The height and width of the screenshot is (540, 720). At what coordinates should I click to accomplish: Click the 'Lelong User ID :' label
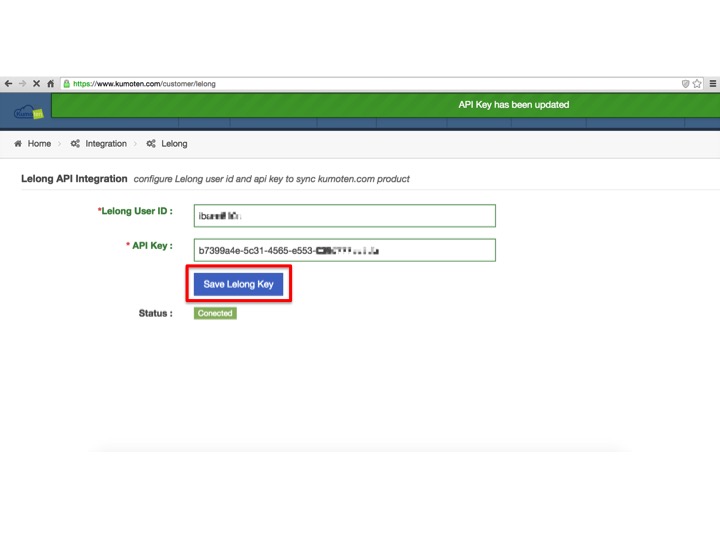135,211
